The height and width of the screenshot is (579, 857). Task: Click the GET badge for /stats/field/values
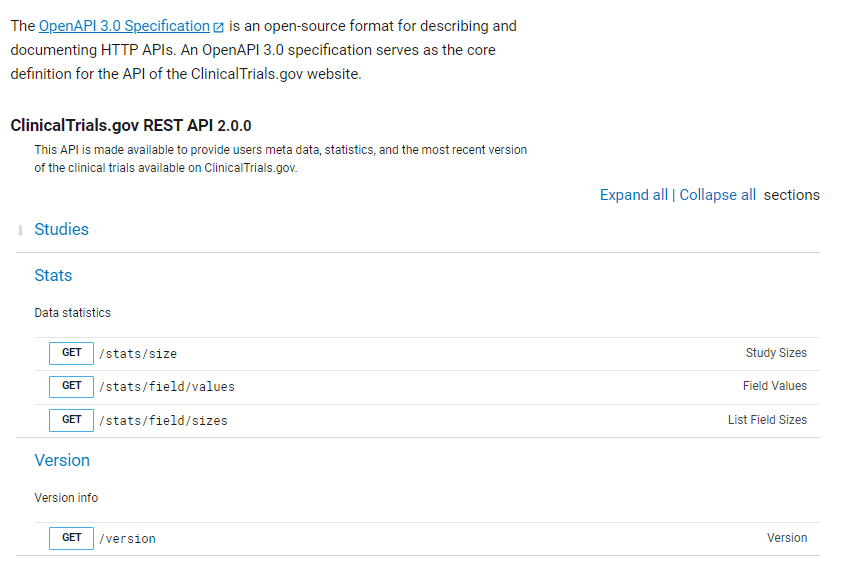click(x=71, y=386)
